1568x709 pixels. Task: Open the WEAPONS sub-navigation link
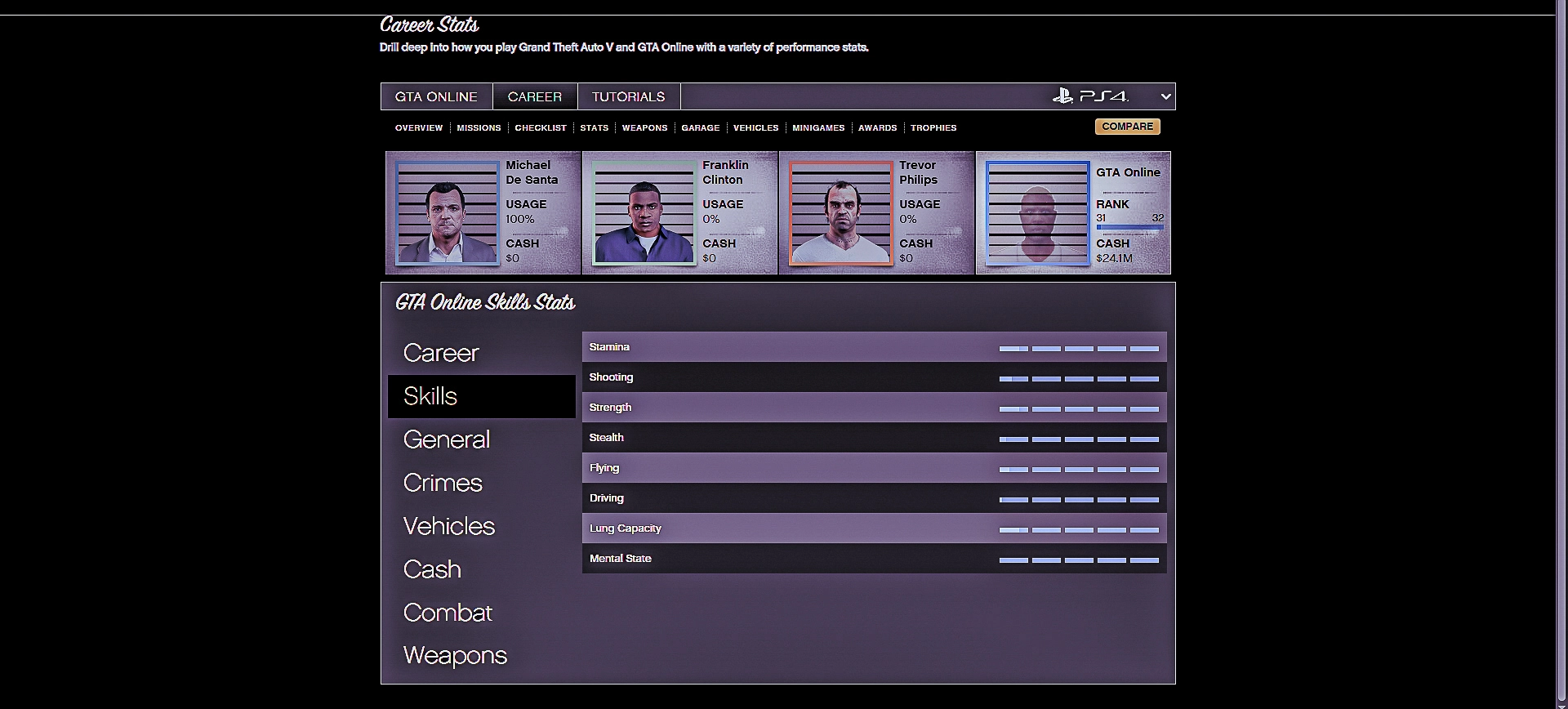click(644, 127)
